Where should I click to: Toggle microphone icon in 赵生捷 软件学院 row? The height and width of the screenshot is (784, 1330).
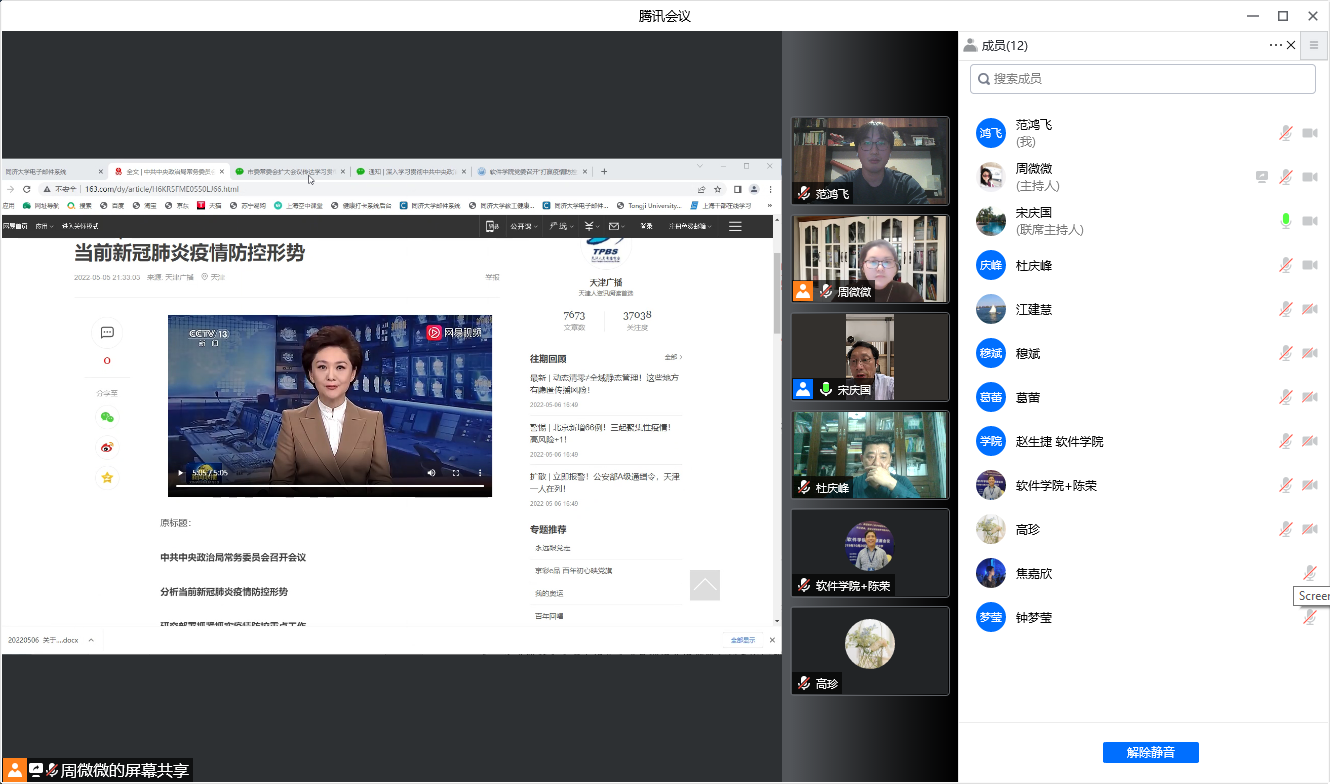tap(1286, 441)
